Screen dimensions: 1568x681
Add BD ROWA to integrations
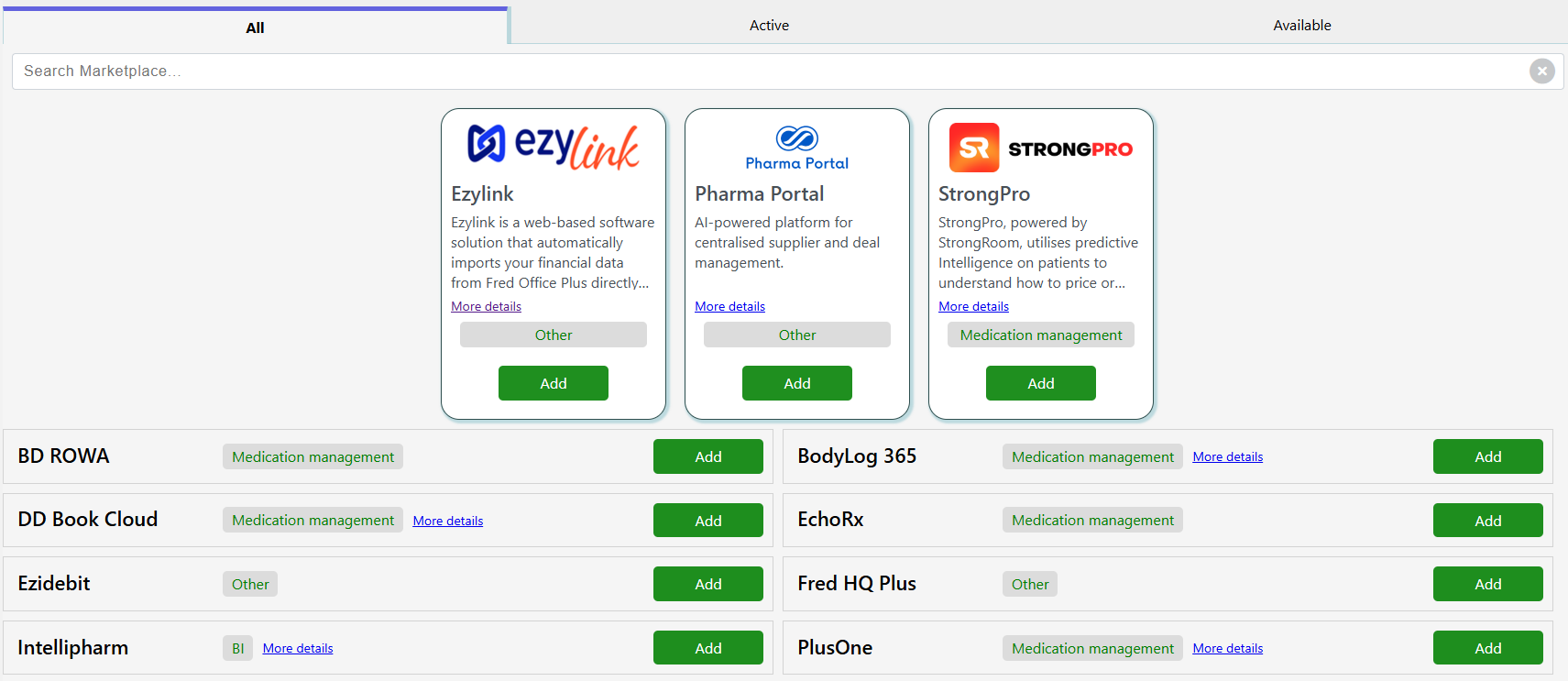pos(707,456)
